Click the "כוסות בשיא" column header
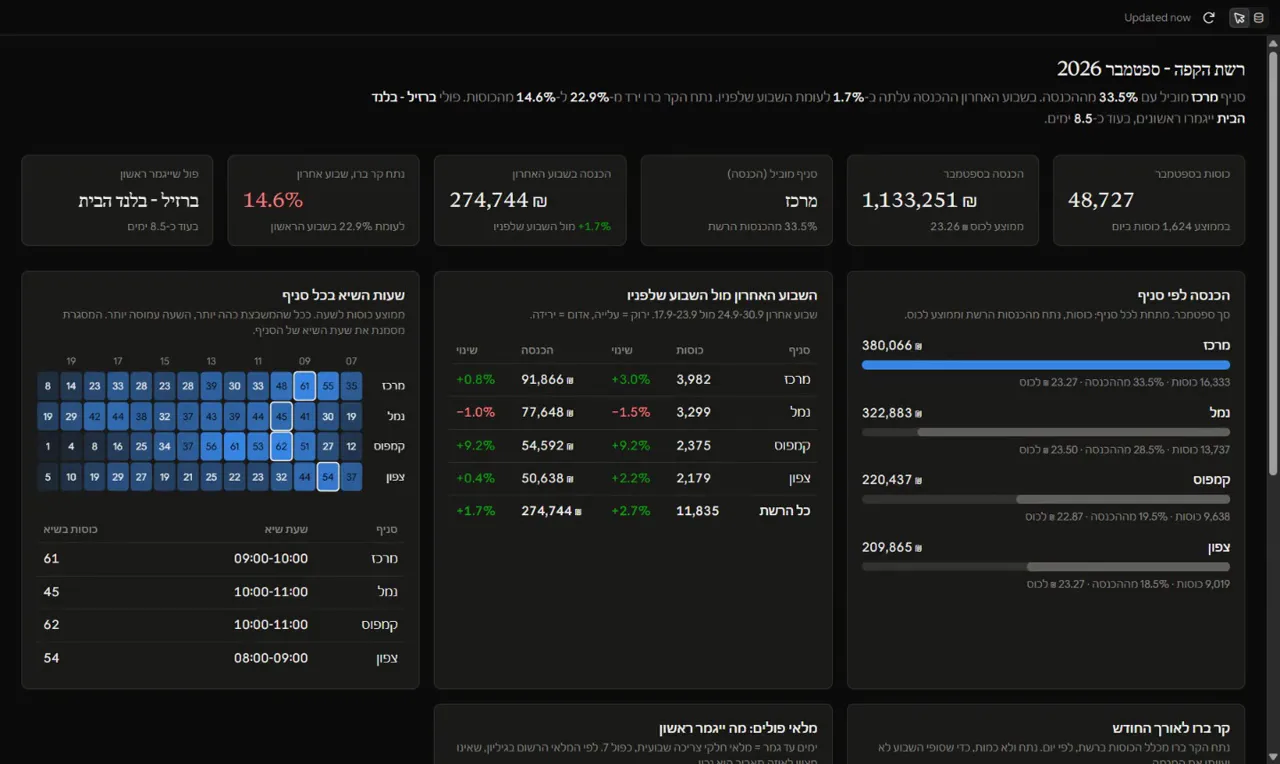1280x764 pixels. pos(70,529)
